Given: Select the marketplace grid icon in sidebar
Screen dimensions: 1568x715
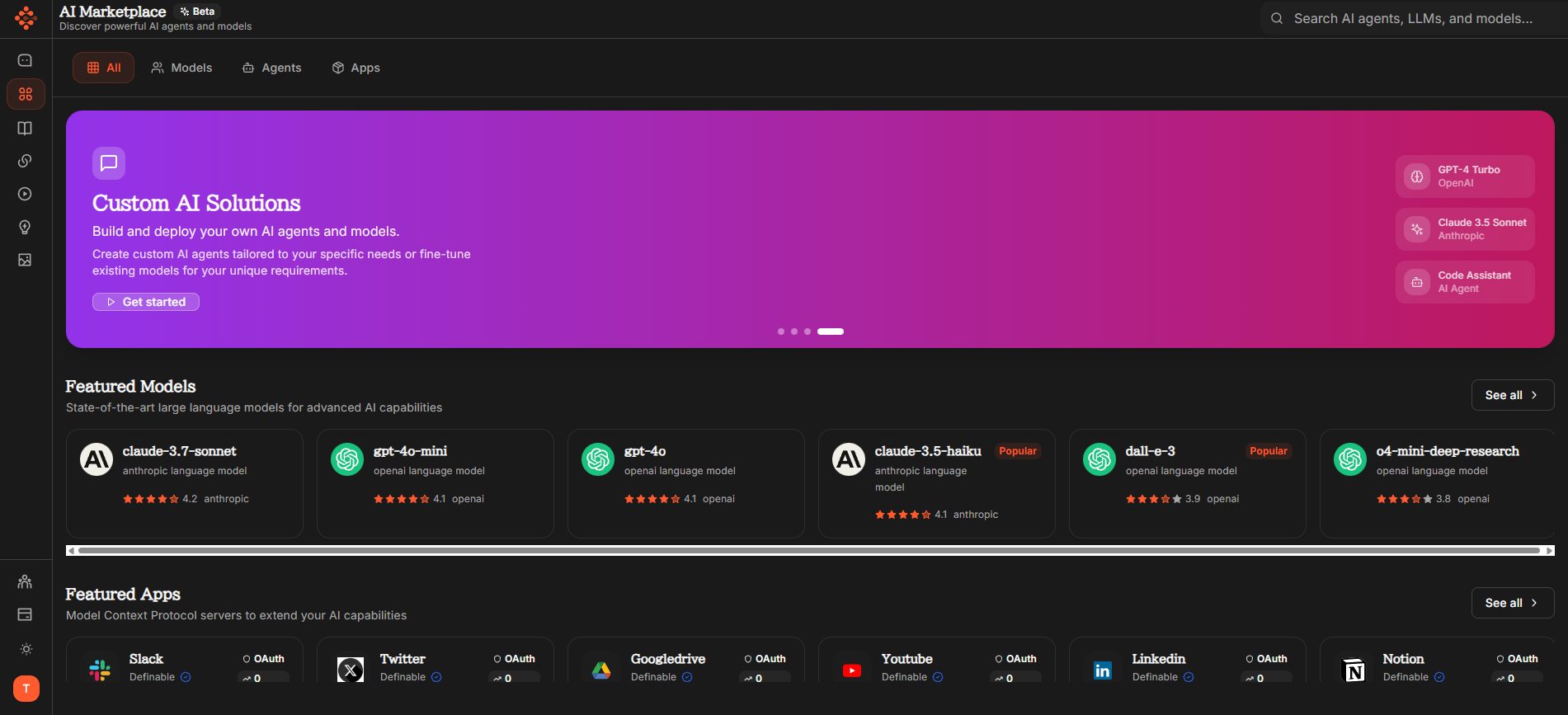Looking at the screenshot, I should tap(26, 94).
